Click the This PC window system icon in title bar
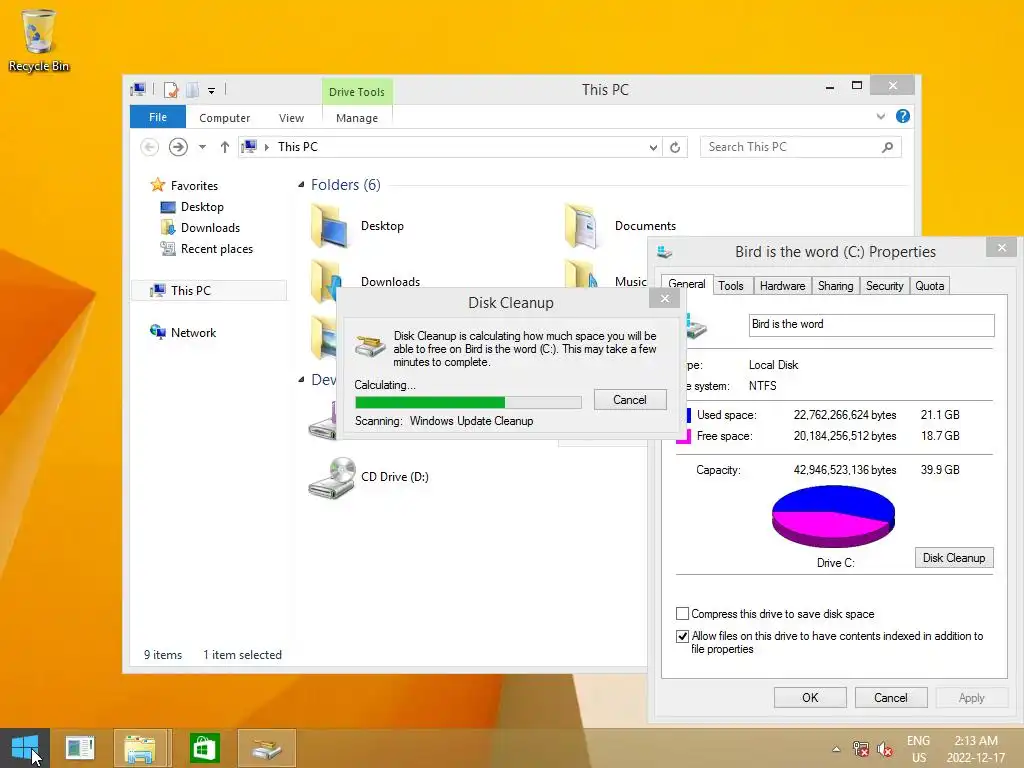Viewport: 1024px width, 768px height. point(138,89)
